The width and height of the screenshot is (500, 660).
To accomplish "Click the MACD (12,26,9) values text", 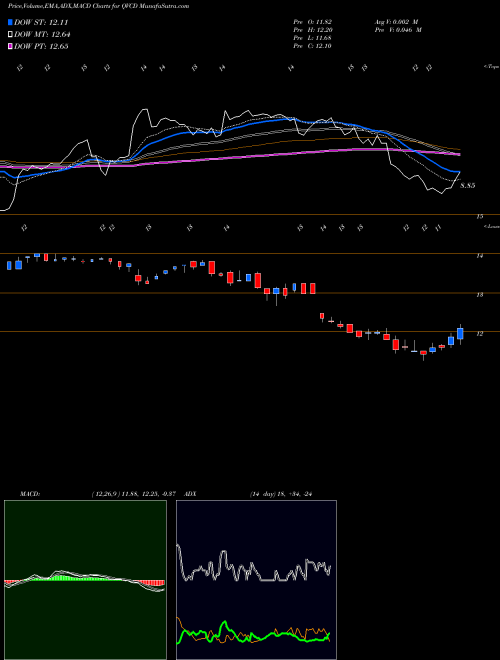I will pyautogui.click(x=136, y=494).
